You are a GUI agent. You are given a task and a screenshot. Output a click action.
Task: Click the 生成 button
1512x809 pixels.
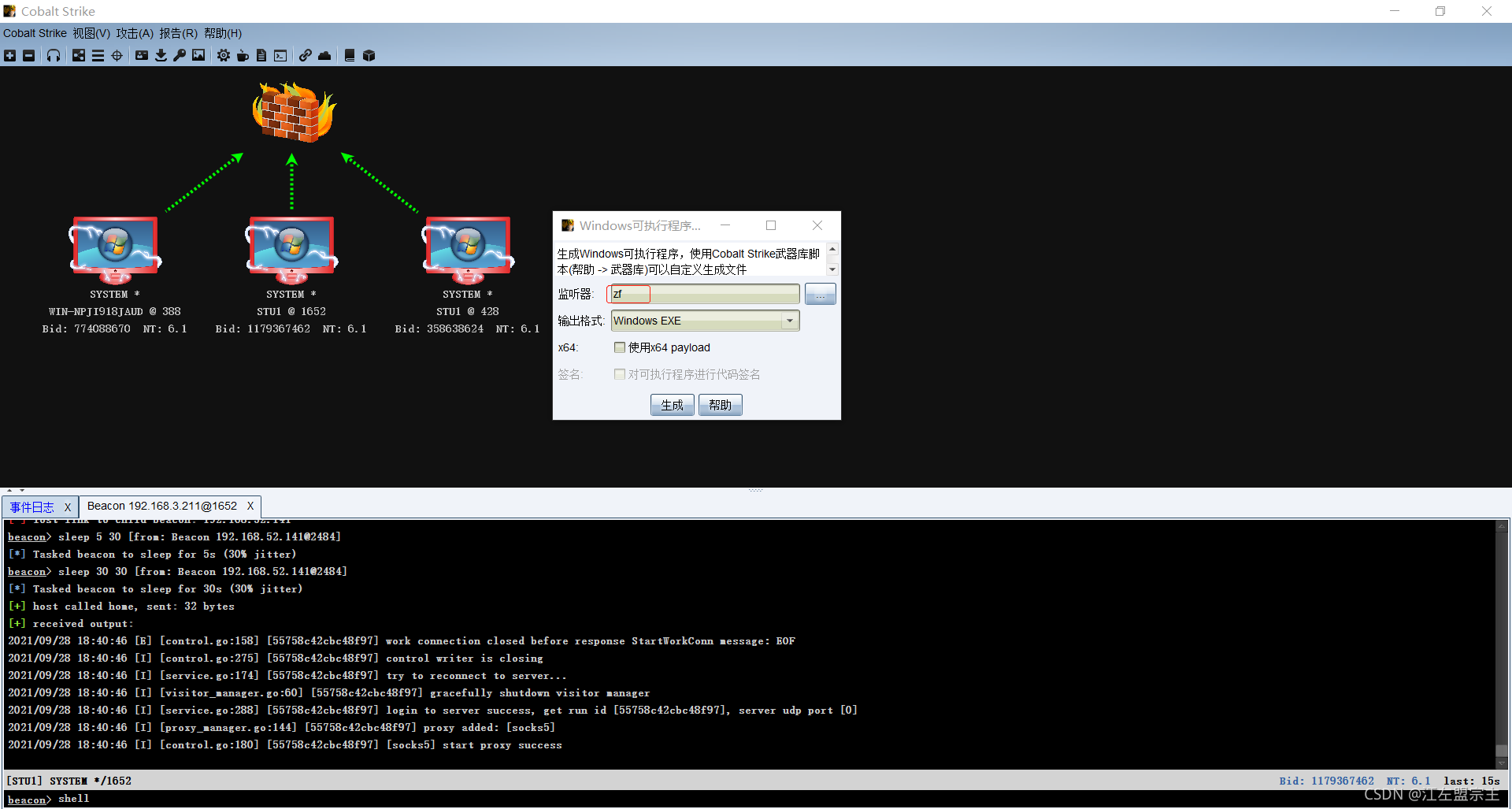pyautogui.click(x=672, y=405)
